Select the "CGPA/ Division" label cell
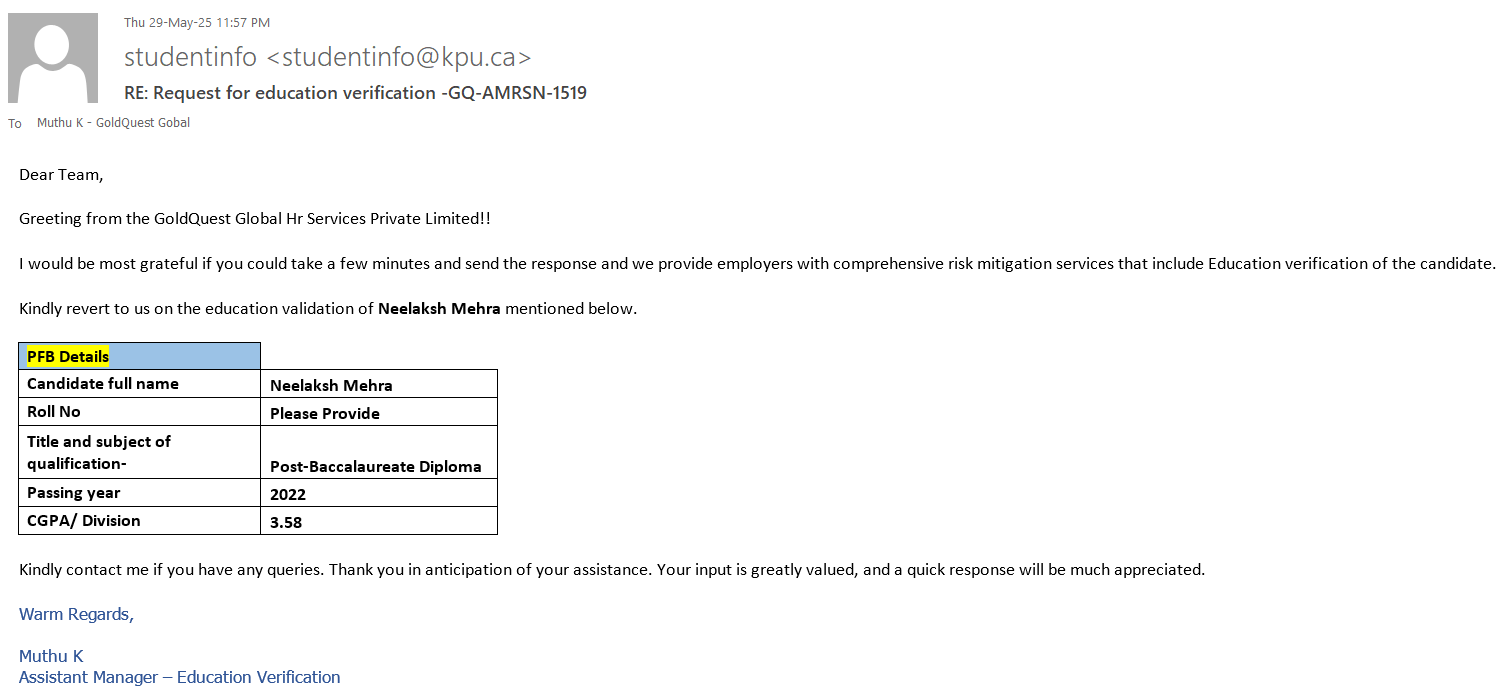 pyautogui.click(x=84, y=521)
